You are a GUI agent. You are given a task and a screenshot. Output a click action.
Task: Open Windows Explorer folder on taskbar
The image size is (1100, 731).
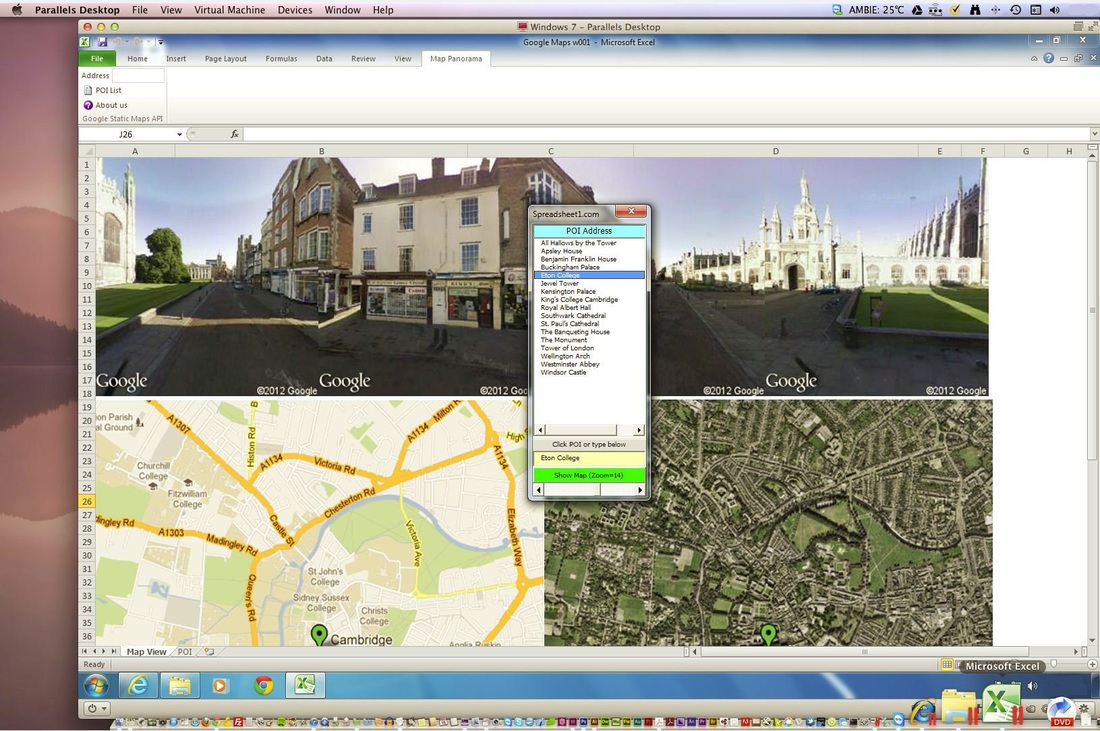pos(180,685)
